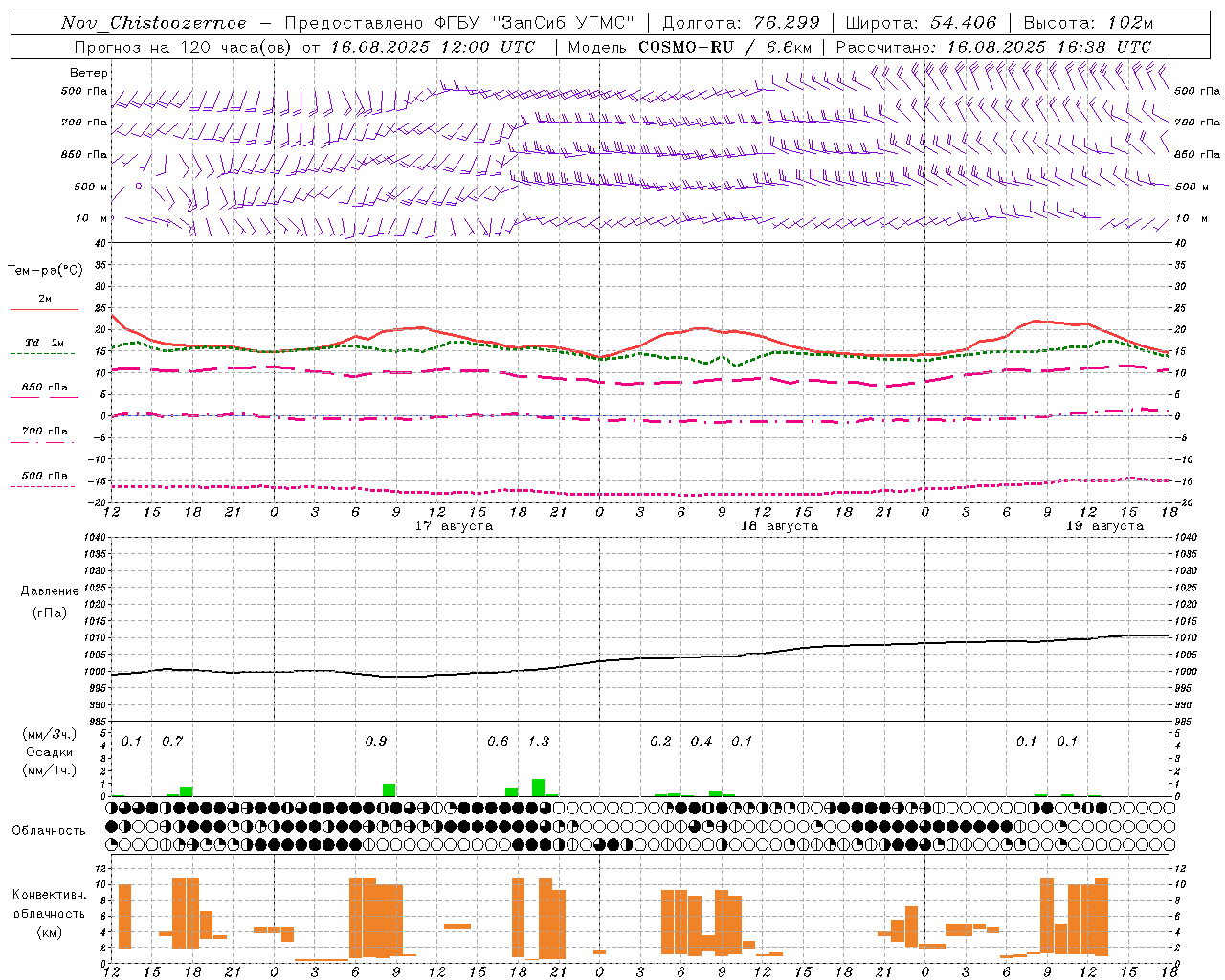Click the '(мм/1ч.)' precipitation unit label
This screenshot has height=980, width=1225.
50,770
